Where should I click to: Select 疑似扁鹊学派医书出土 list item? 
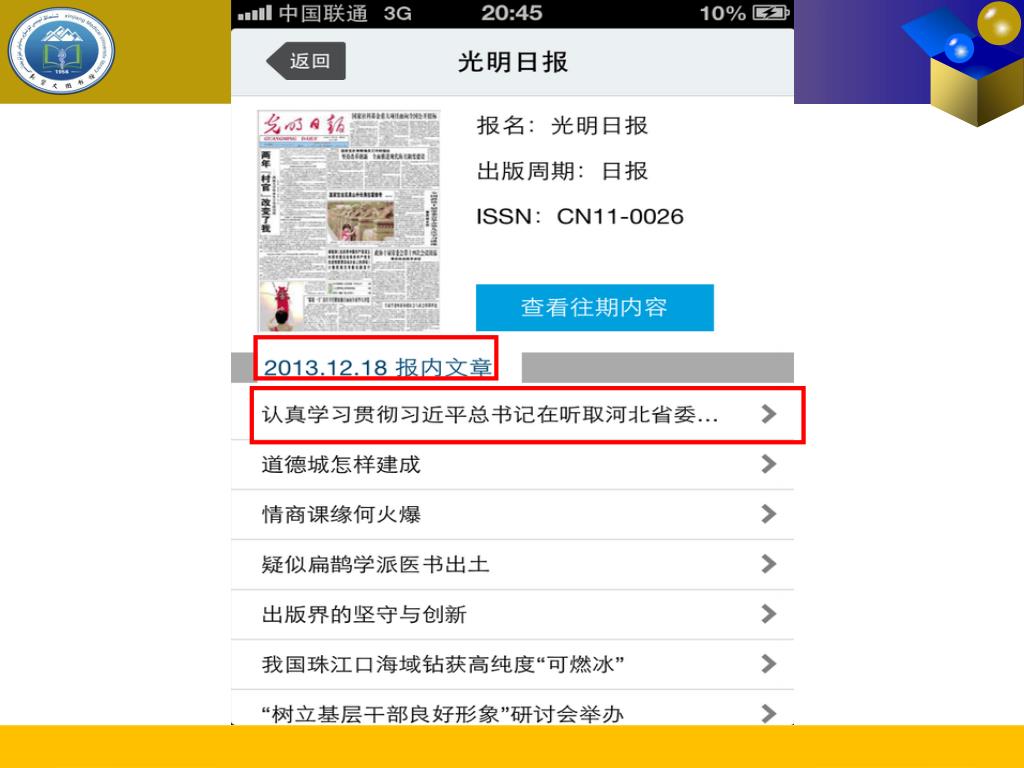point(513,564)
